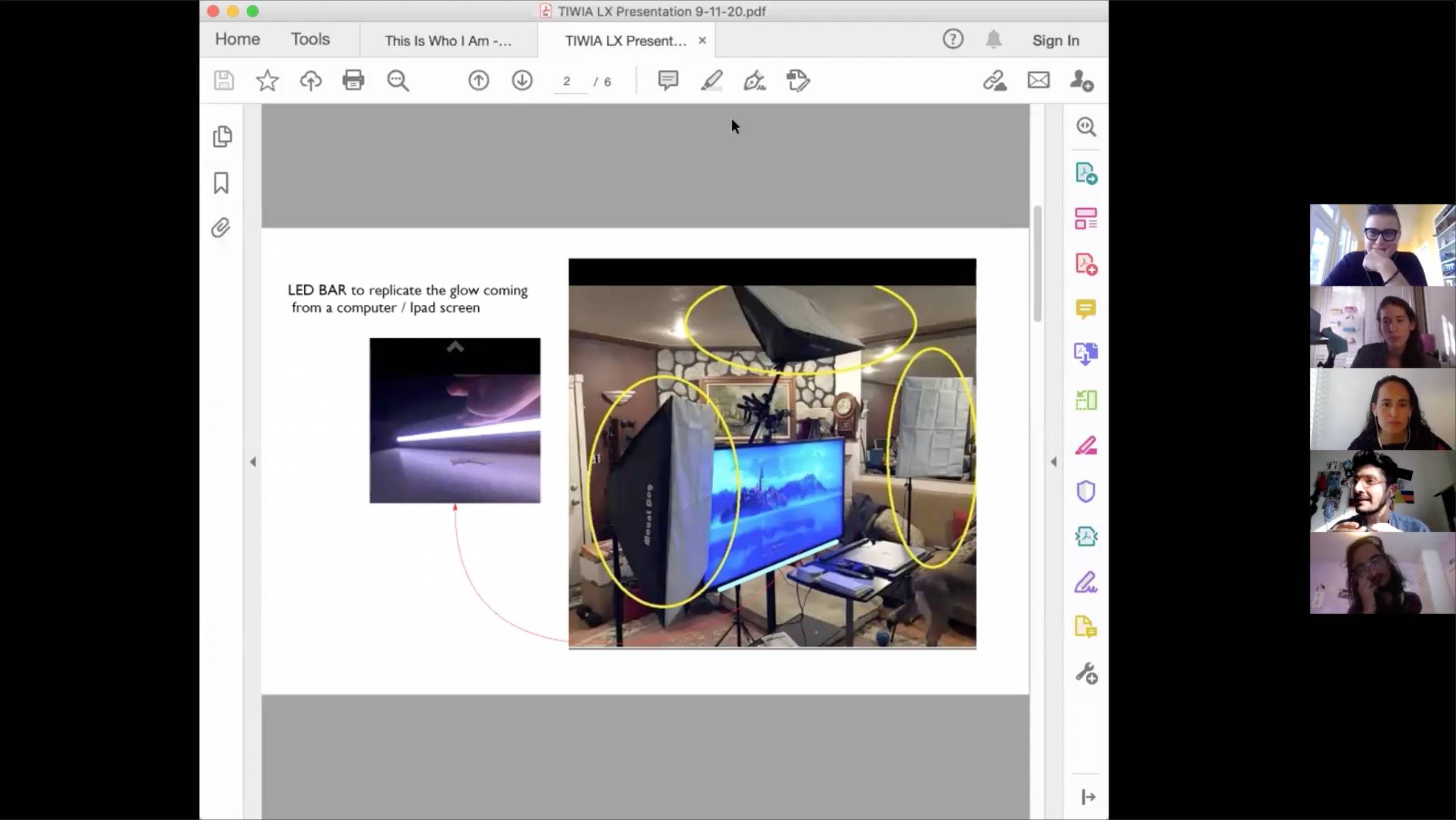This screenshot has height=820, width=1456.
Task: Click the Sign In link
Action: [1055, 40]
